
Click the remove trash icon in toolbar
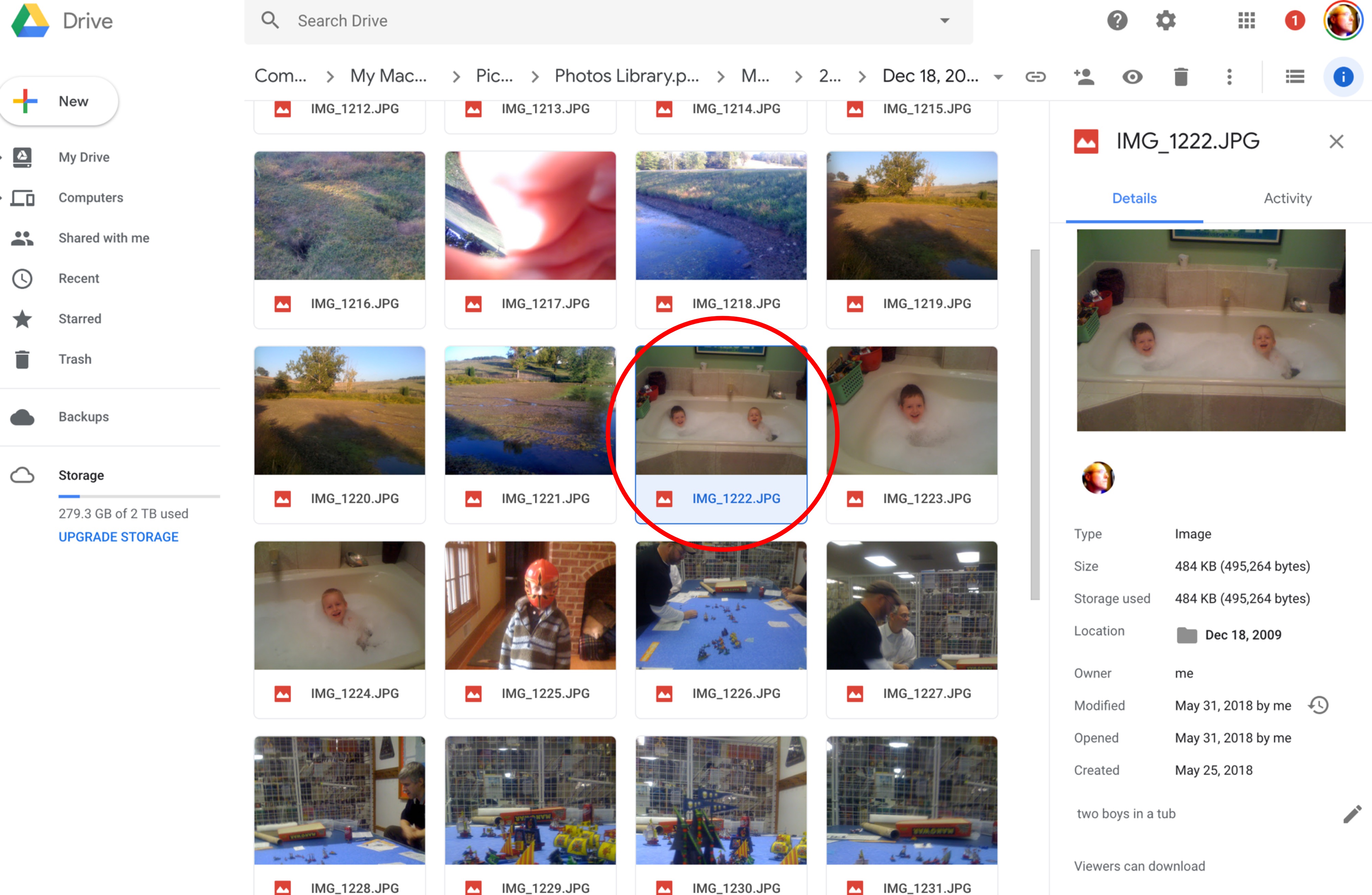pos(1181,77)
